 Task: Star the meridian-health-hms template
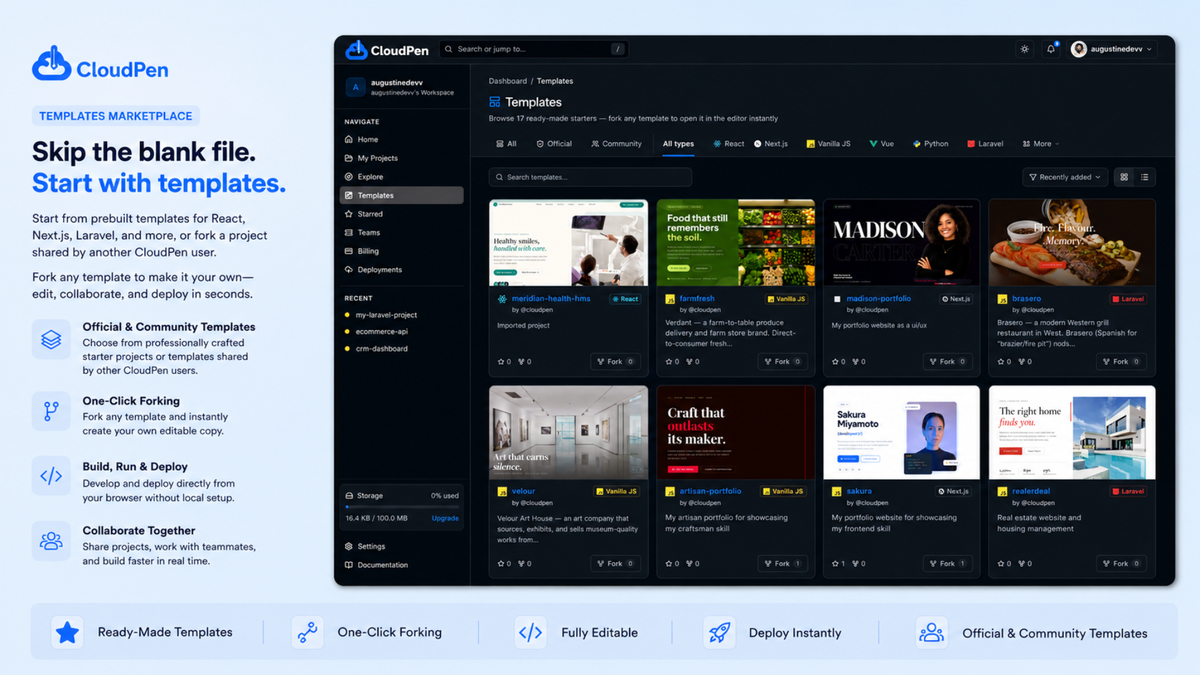(504, 362)
